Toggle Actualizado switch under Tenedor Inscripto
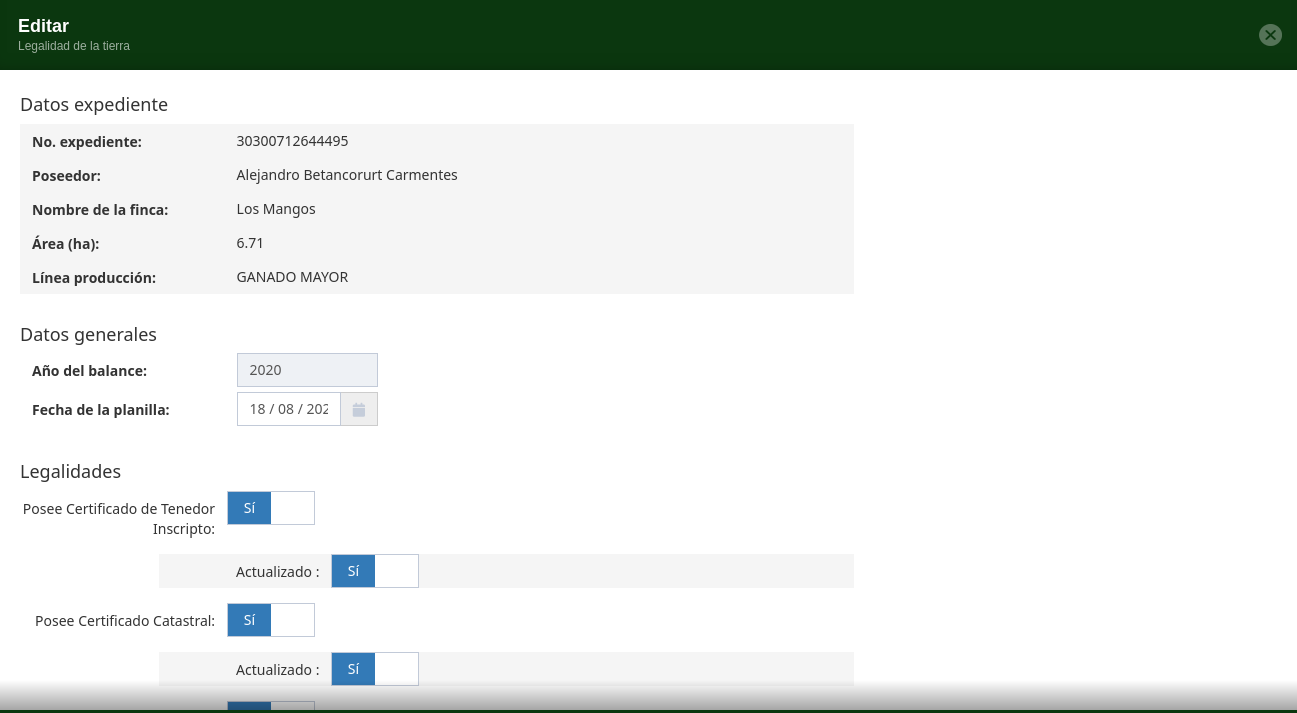Image resolution: width=1297 pixels, height=713 pixels. (x=375, y=571)
